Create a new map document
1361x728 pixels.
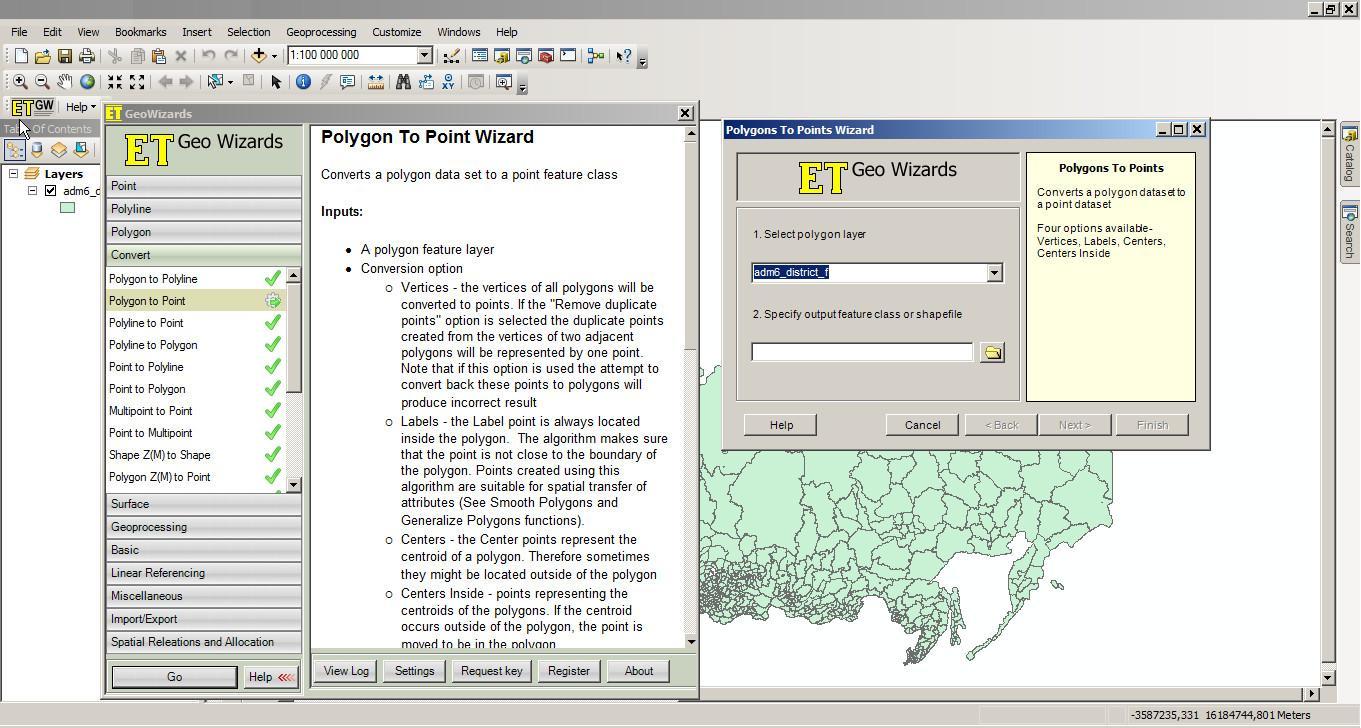click(x=21, y=56)
